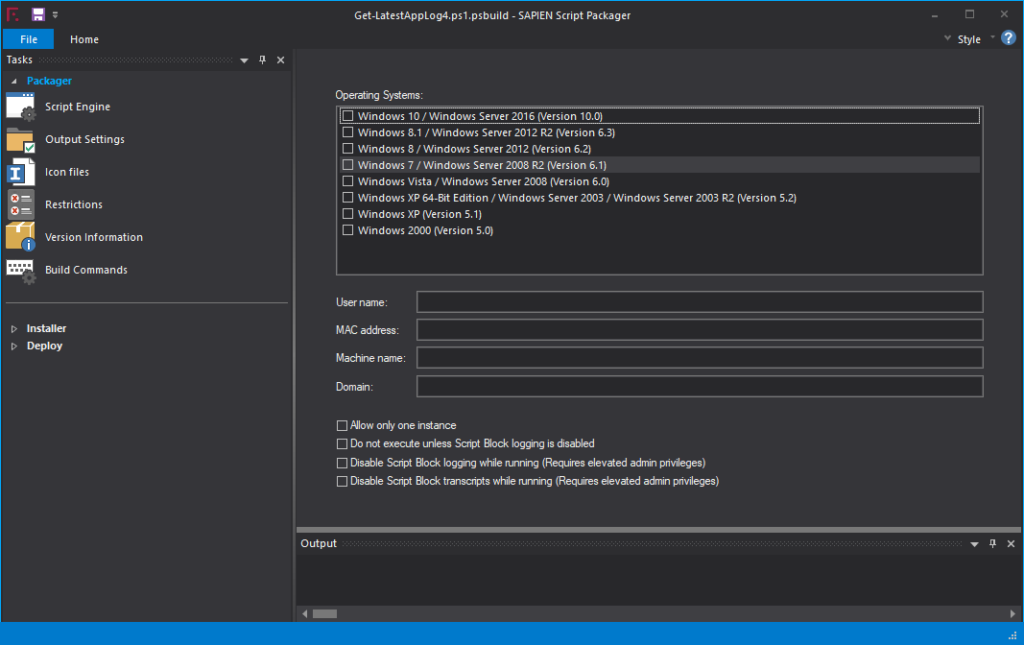1024x645 pixels.
Task: Check Windows 10 / Windows Server 2016
Action: coord(348,115)
